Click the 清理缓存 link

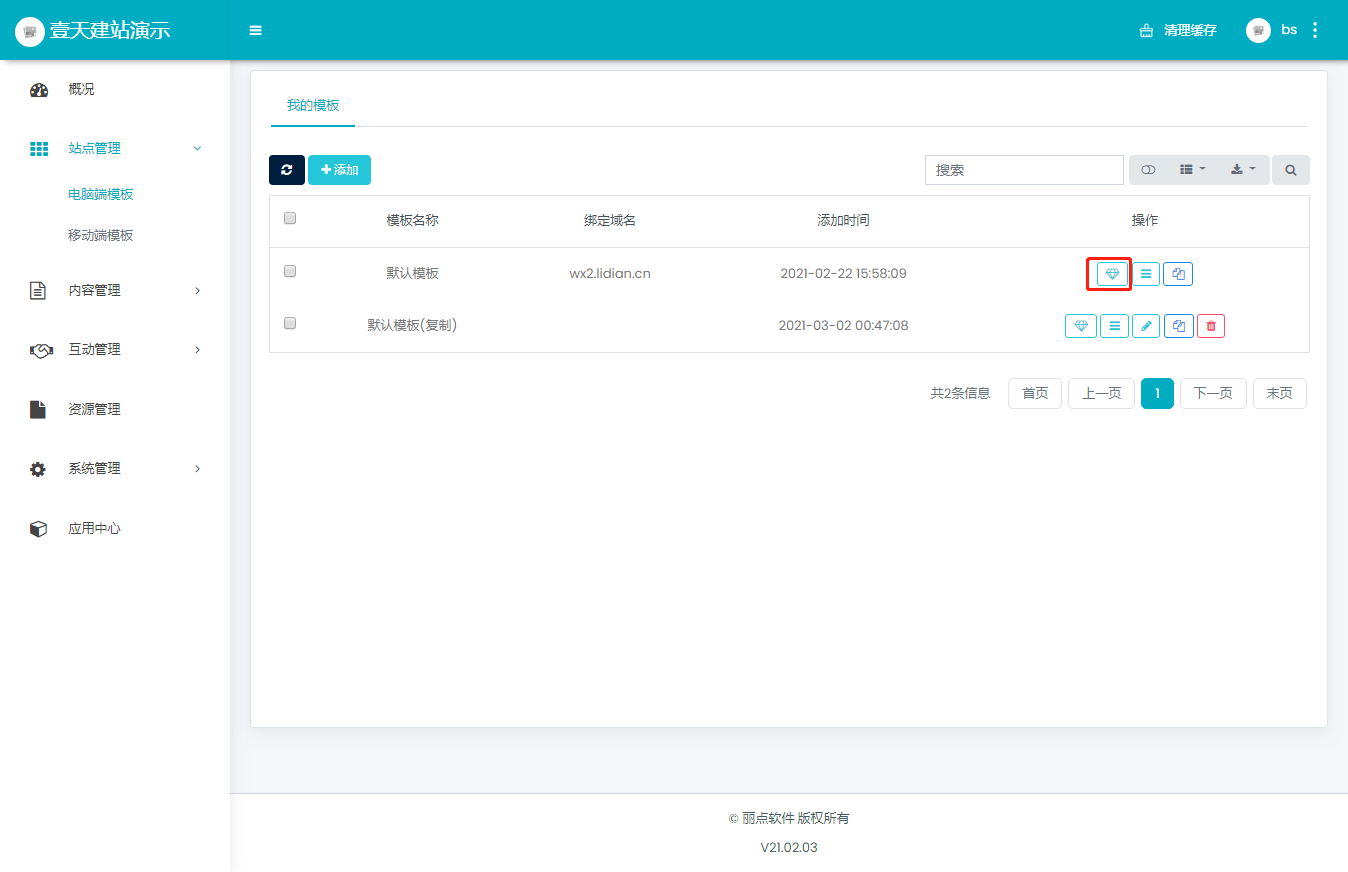(x=1191, y=31)
